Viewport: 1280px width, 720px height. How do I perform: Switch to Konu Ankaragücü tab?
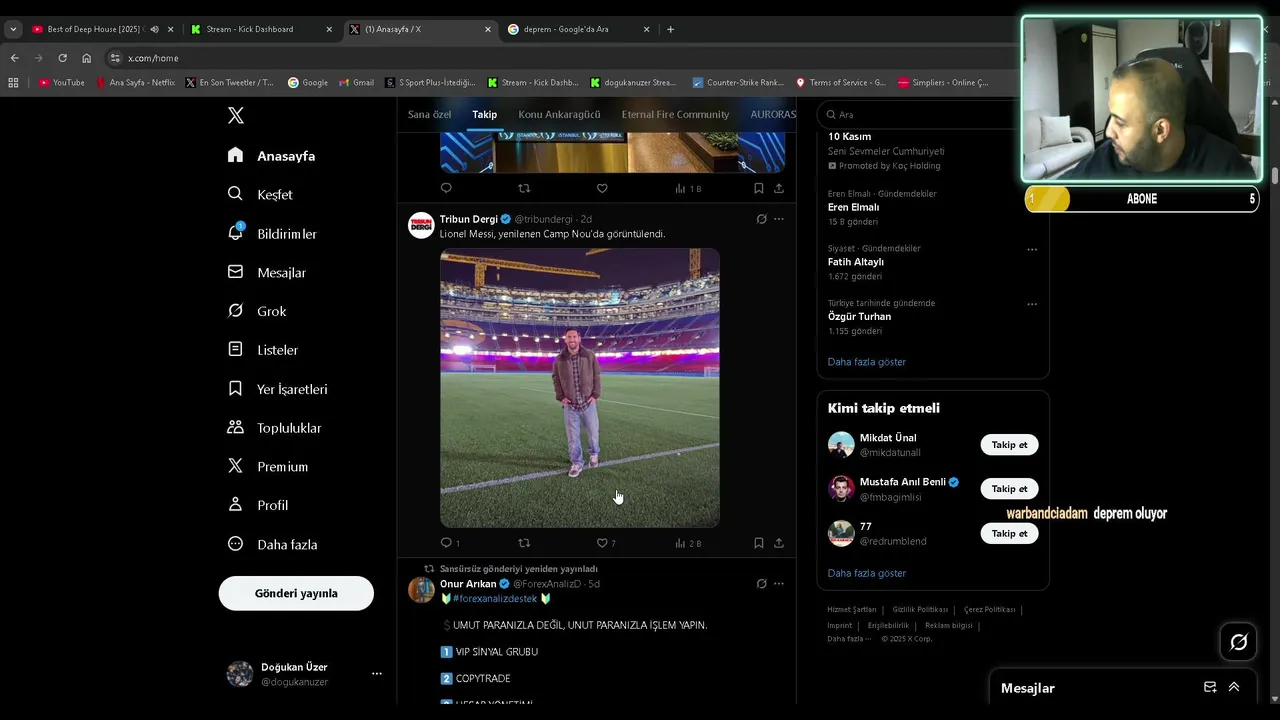pos(559,115)
